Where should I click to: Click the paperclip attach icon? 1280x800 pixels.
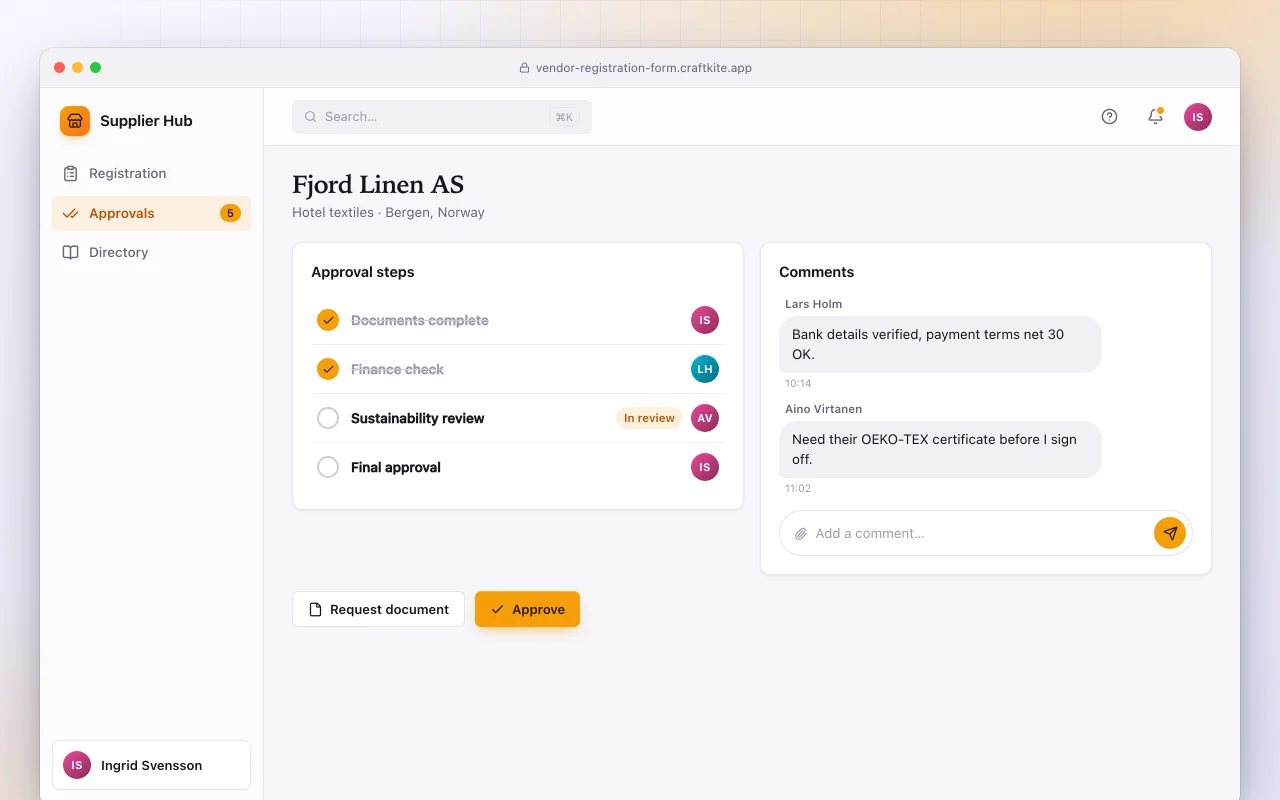[x=801, y=534]
